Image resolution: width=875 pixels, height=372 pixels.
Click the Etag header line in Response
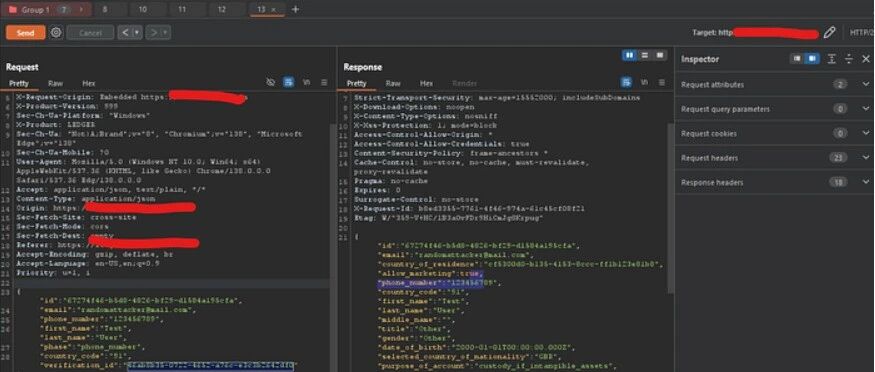click(450, 218)
